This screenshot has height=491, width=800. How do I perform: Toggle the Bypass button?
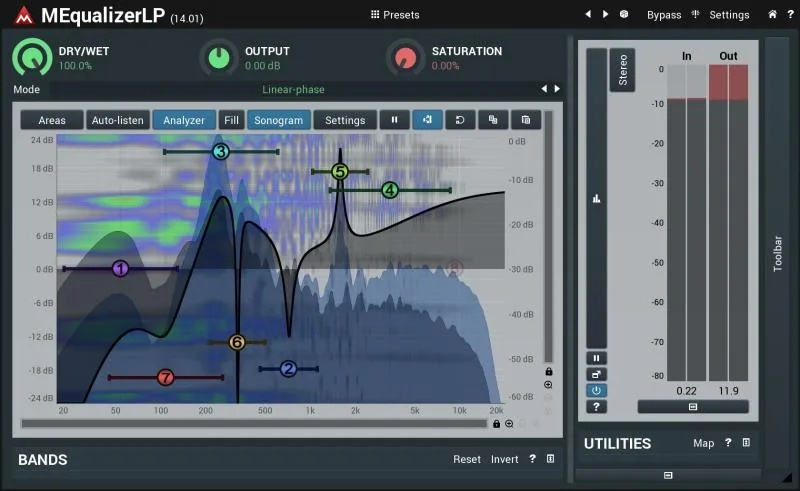point(664,15)
